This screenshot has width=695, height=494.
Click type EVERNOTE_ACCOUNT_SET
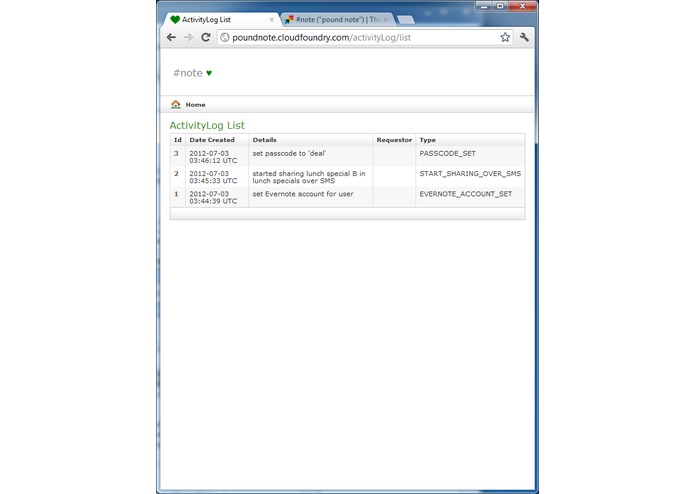click(466, 194)
